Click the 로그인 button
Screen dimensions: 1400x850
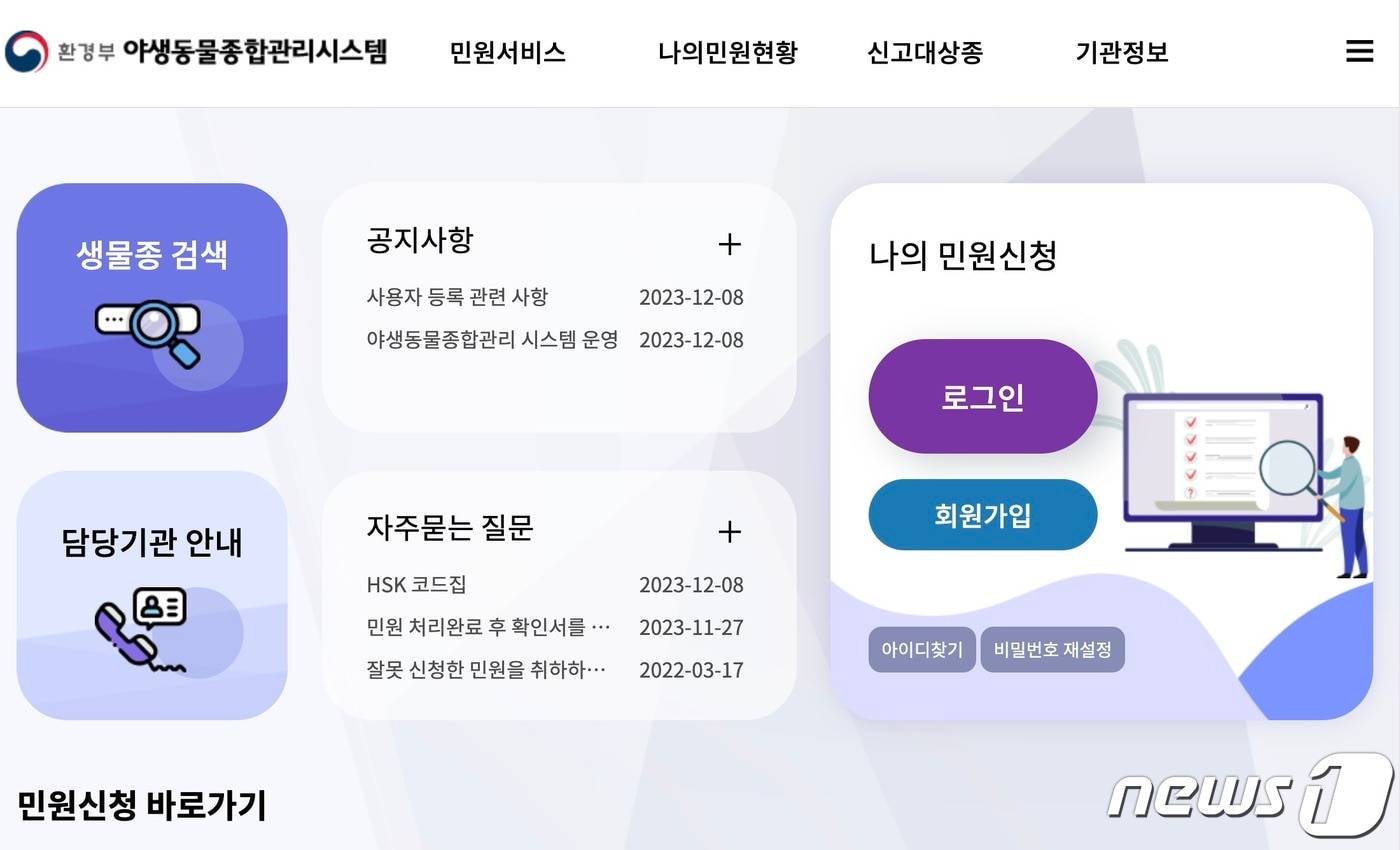[x=982, y=396]
